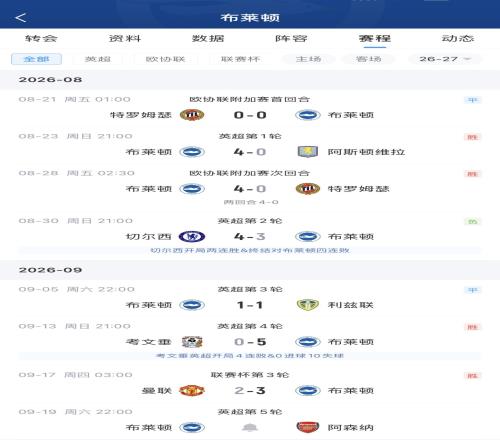The image size is (500, 440).
Task: Select the 主场 home filter chip
Action: (308, 59)
